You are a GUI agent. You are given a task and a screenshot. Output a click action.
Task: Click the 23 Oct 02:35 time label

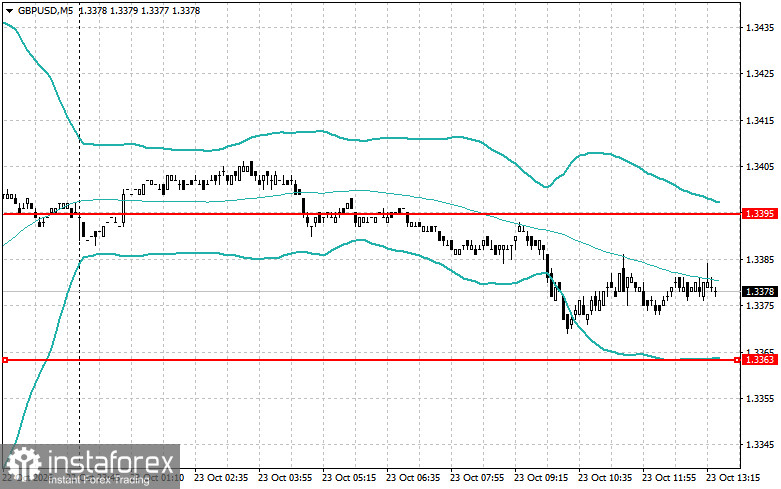coord(221,478)
